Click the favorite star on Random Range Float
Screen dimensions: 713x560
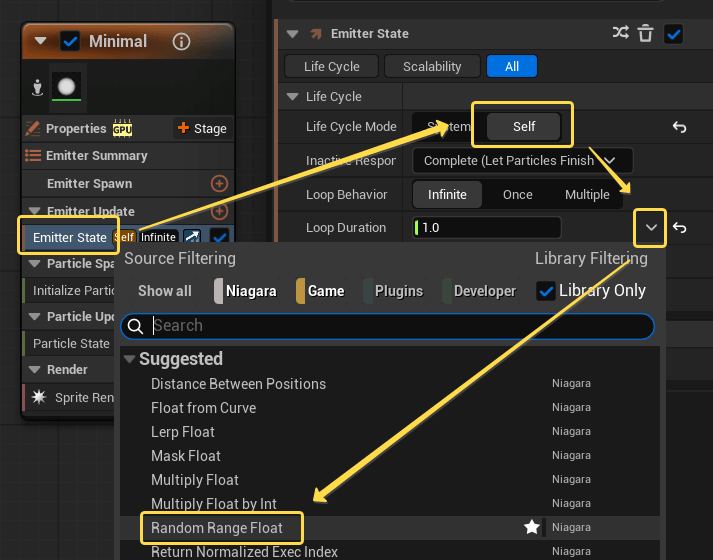click(532, 527)
